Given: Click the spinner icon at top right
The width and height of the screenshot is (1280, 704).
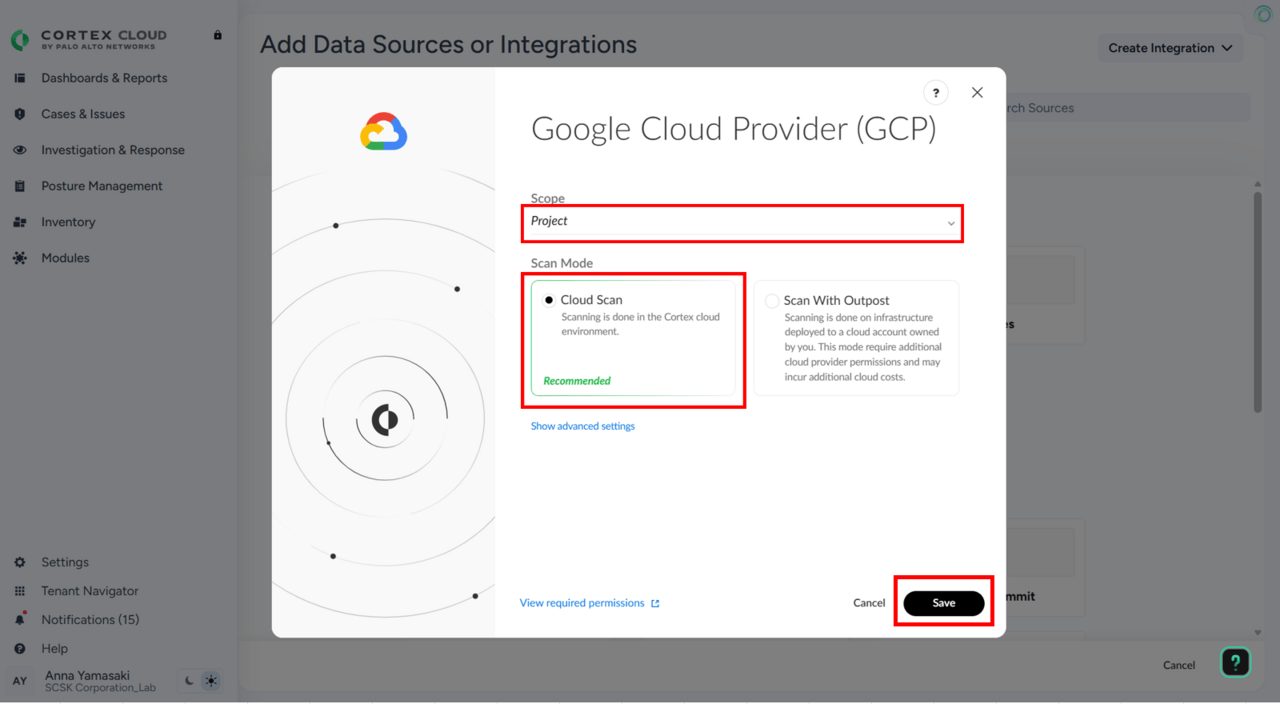Looking at the screenshot, I should coord(1263,13).
